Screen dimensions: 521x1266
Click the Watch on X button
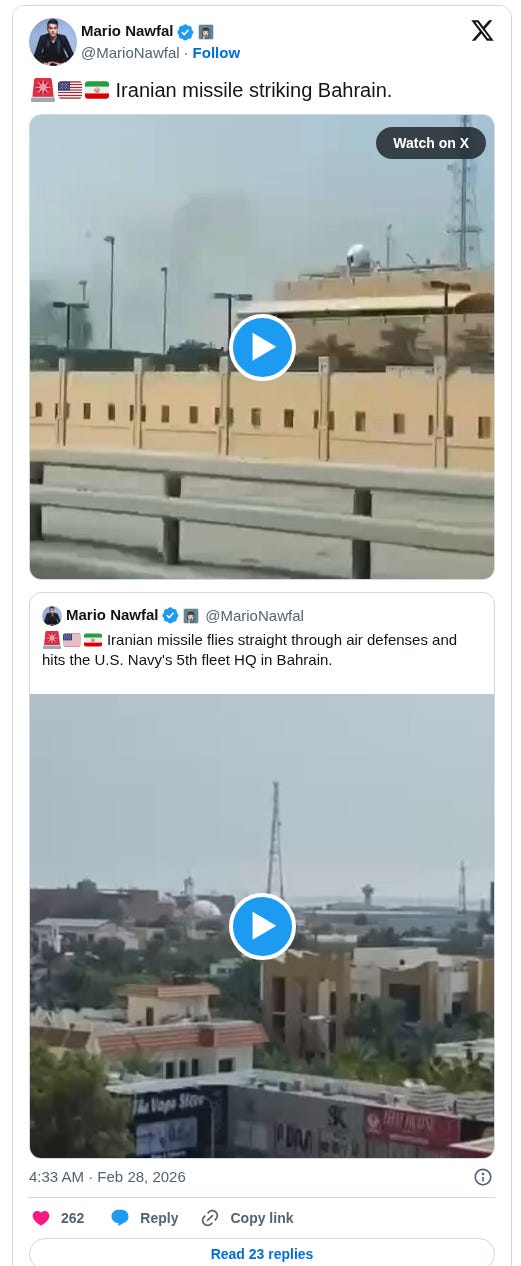click(x=431, y=143)
